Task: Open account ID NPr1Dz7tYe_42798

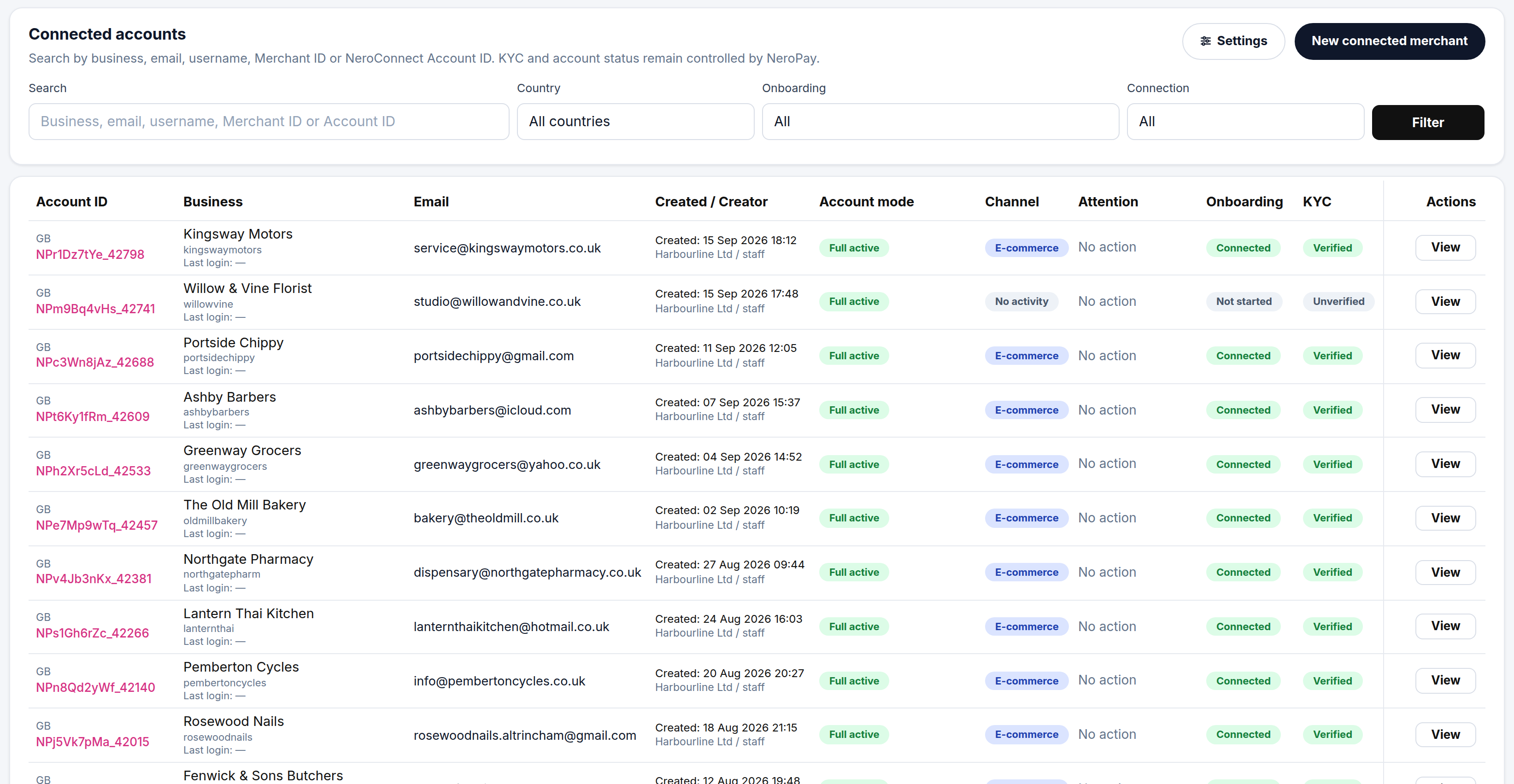Action: 90,254
